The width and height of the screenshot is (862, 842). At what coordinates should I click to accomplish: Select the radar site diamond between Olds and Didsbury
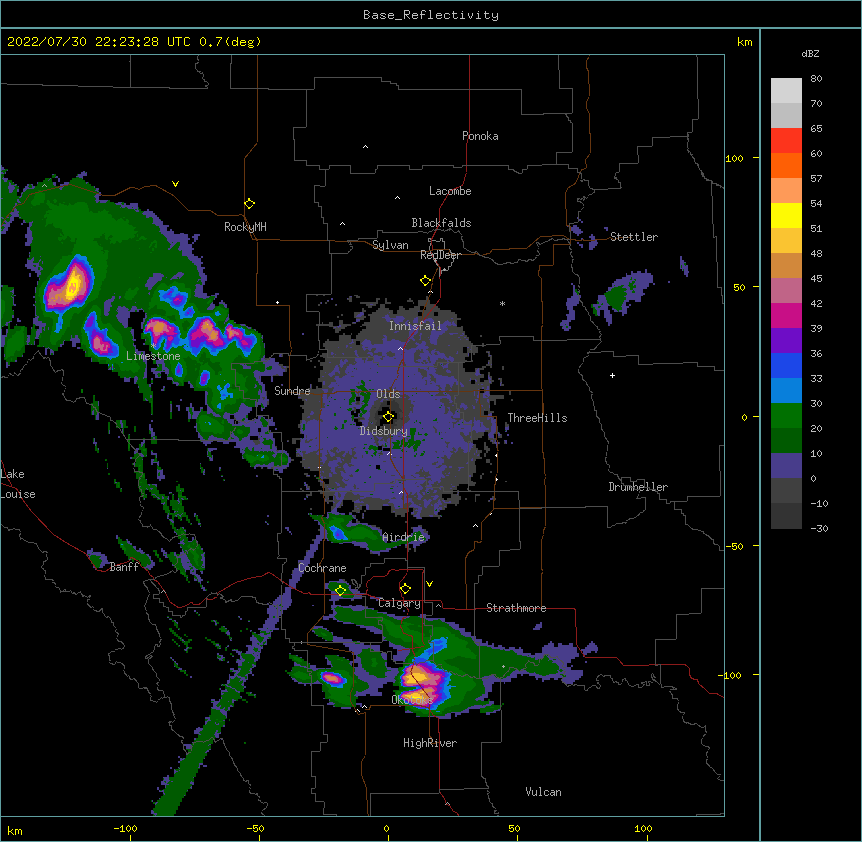click(388, 416)
